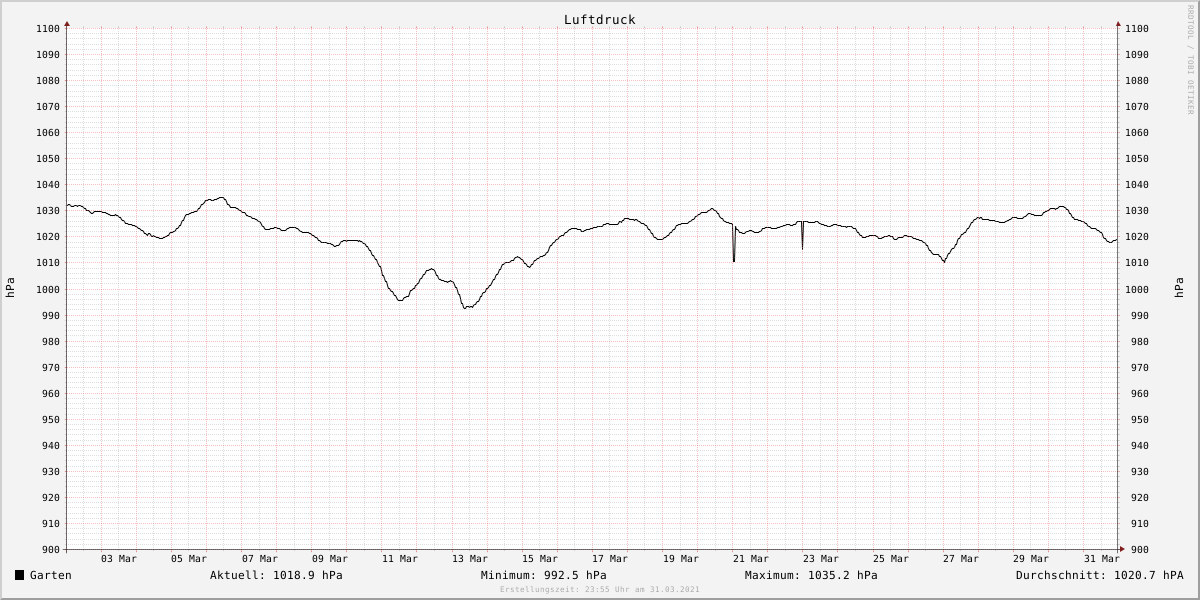Click the 1100 label on right axis
The width and height of the screenshot is (1200, 600).
(1136, 28)
